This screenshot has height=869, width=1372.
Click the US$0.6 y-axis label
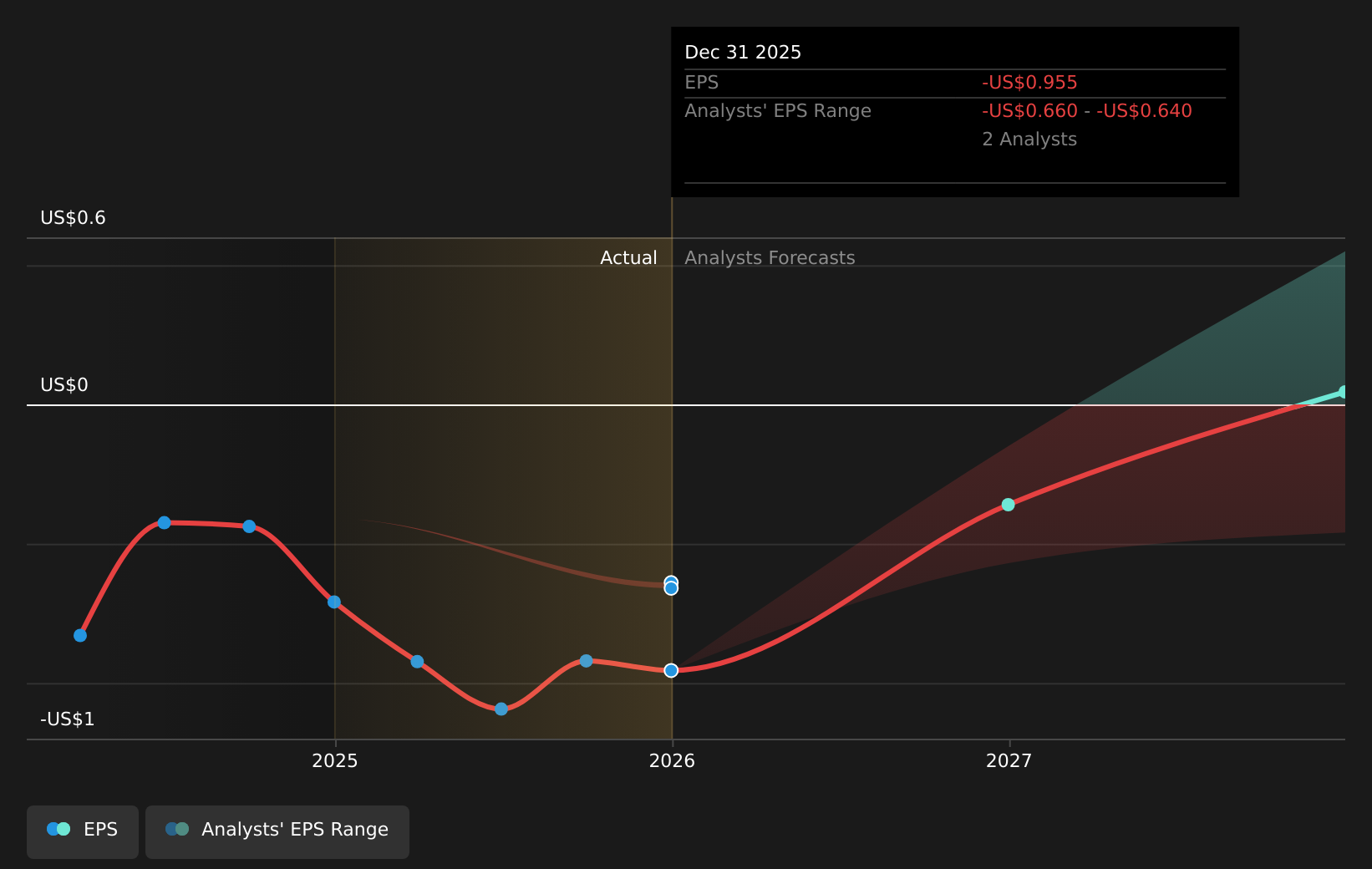click(x=74, y=218)
